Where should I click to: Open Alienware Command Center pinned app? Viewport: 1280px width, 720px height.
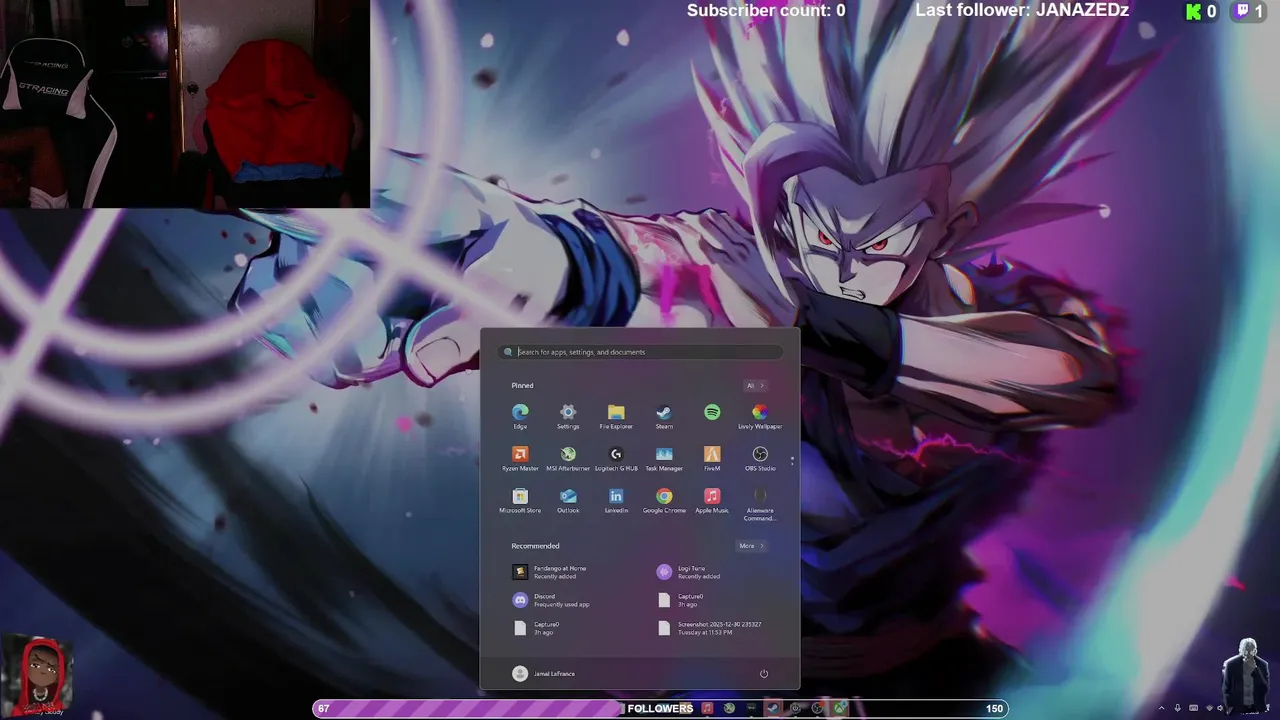point(760,504)
